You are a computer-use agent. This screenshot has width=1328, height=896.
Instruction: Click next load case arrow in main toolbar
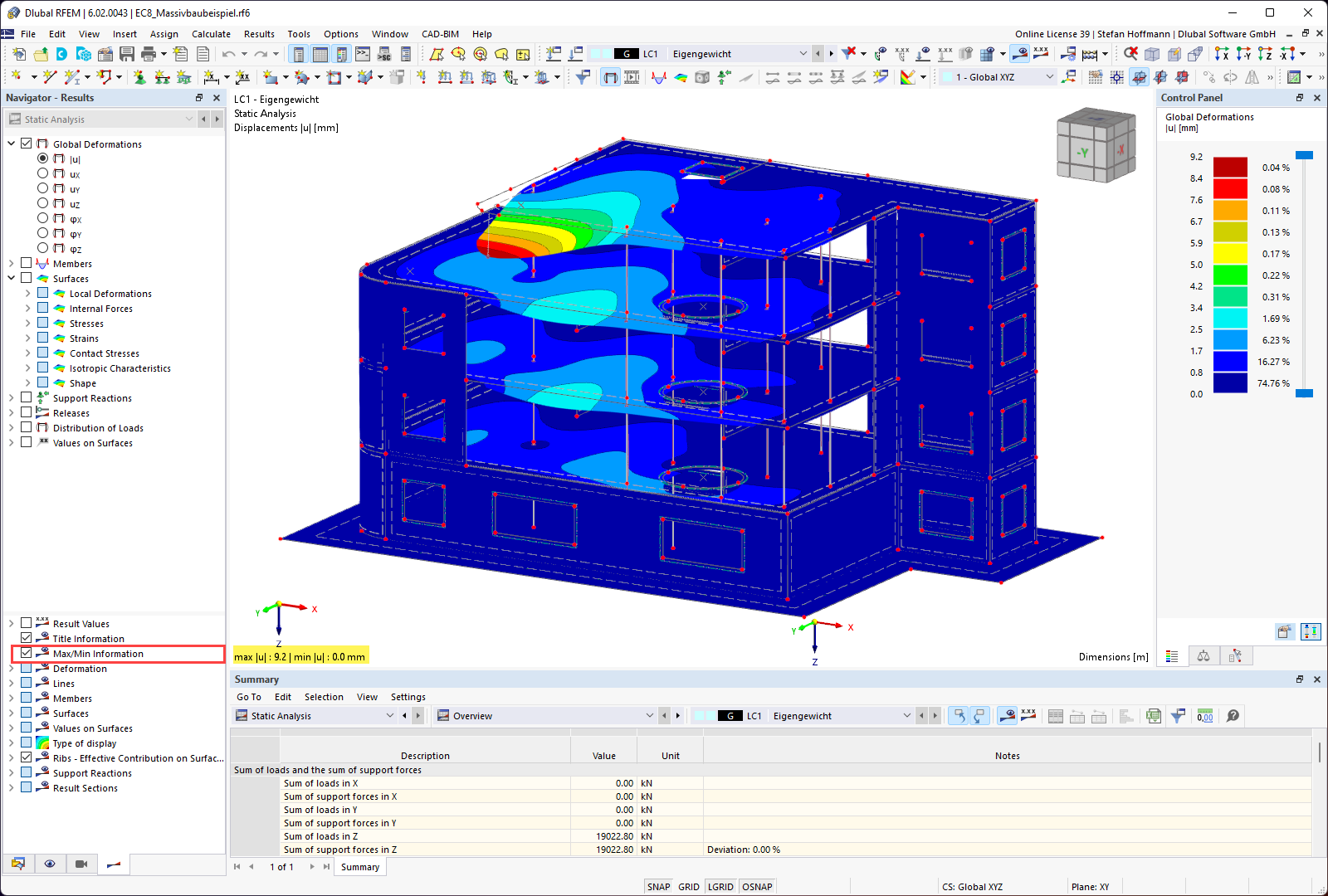[x=831, y=54]
